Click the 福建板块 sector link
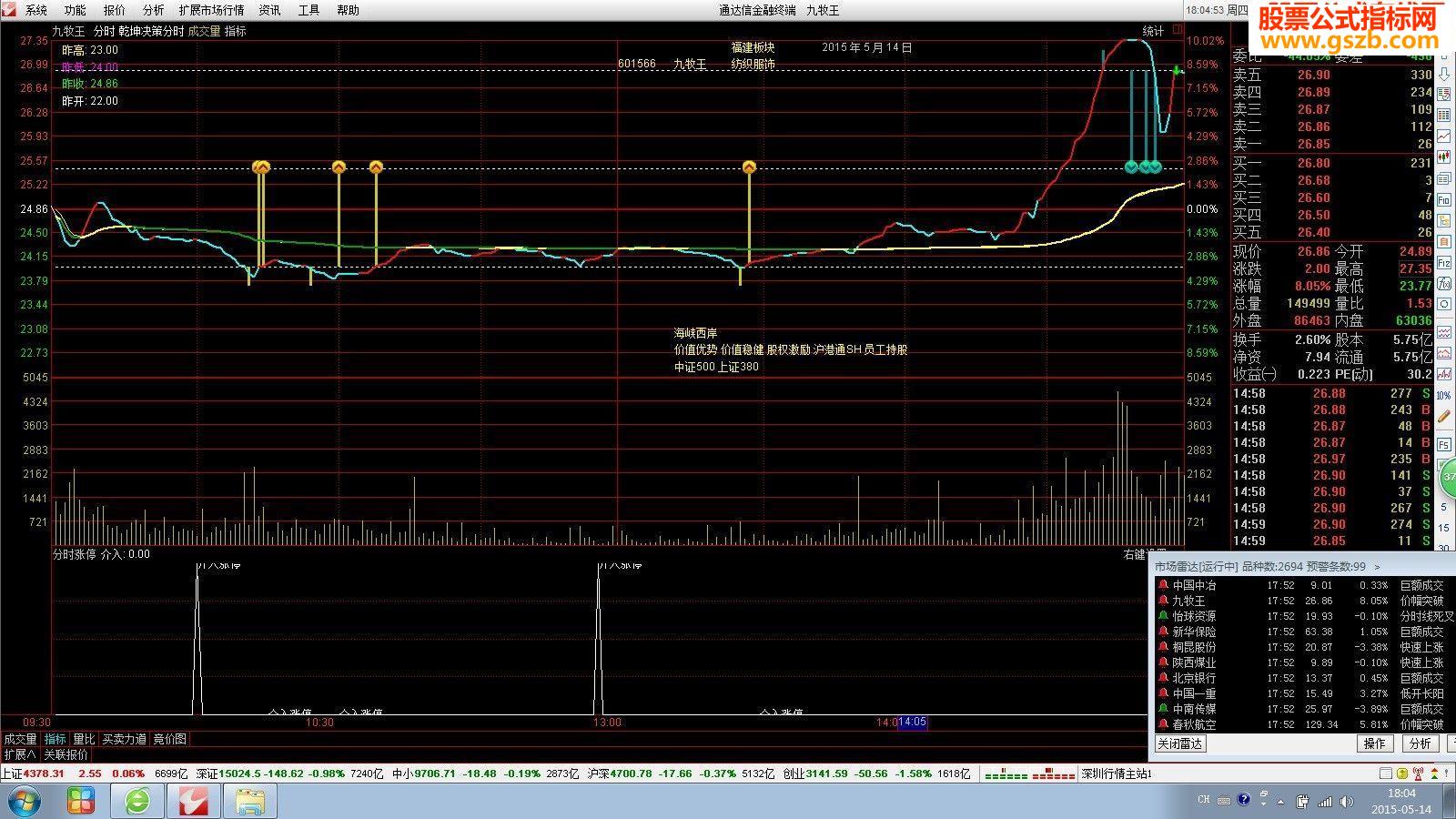 tap(753, 47)
